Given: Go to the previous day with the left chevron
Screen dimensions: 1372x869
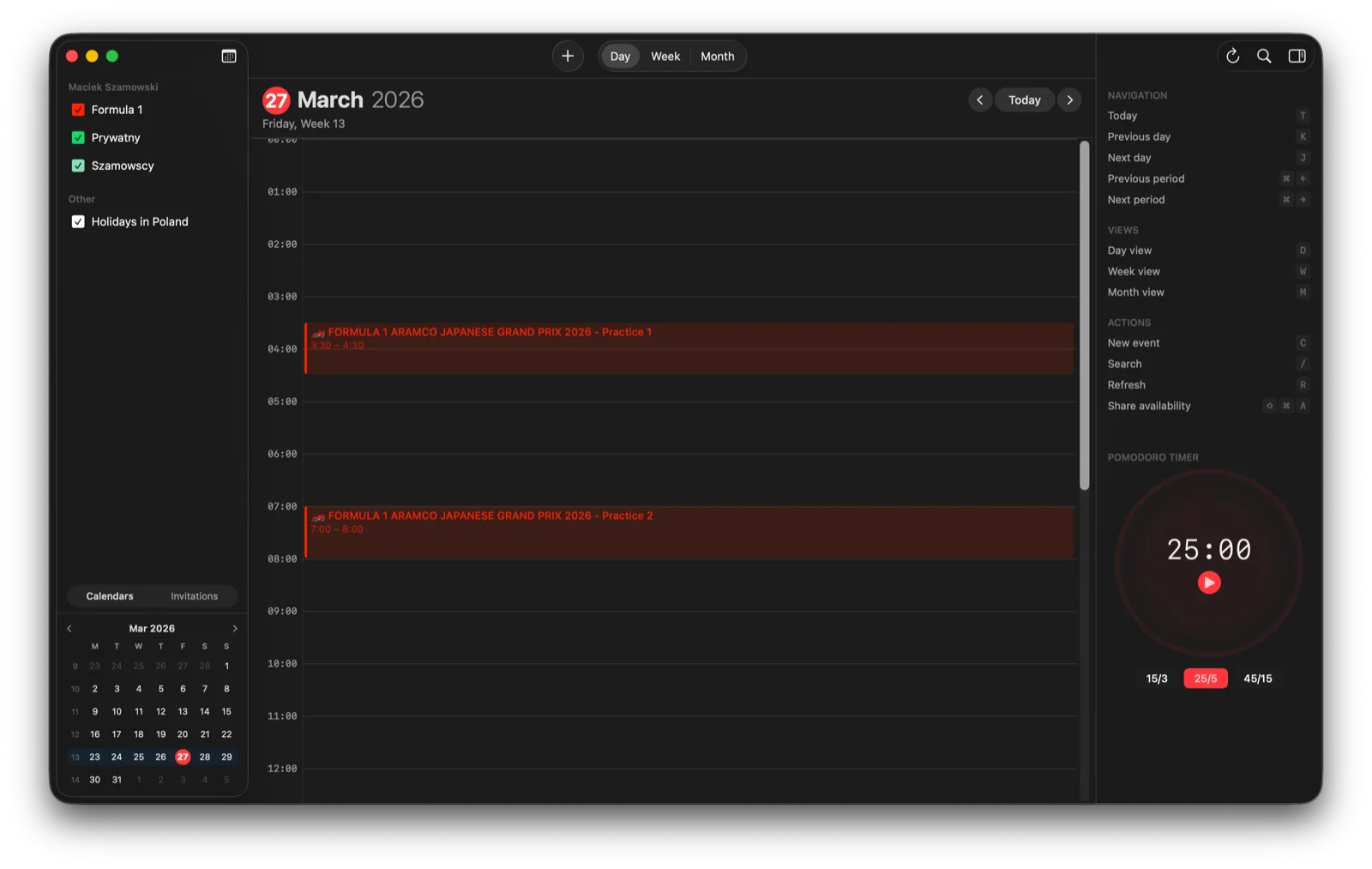Looking at the screenshot, I should (x=980, y=100).
